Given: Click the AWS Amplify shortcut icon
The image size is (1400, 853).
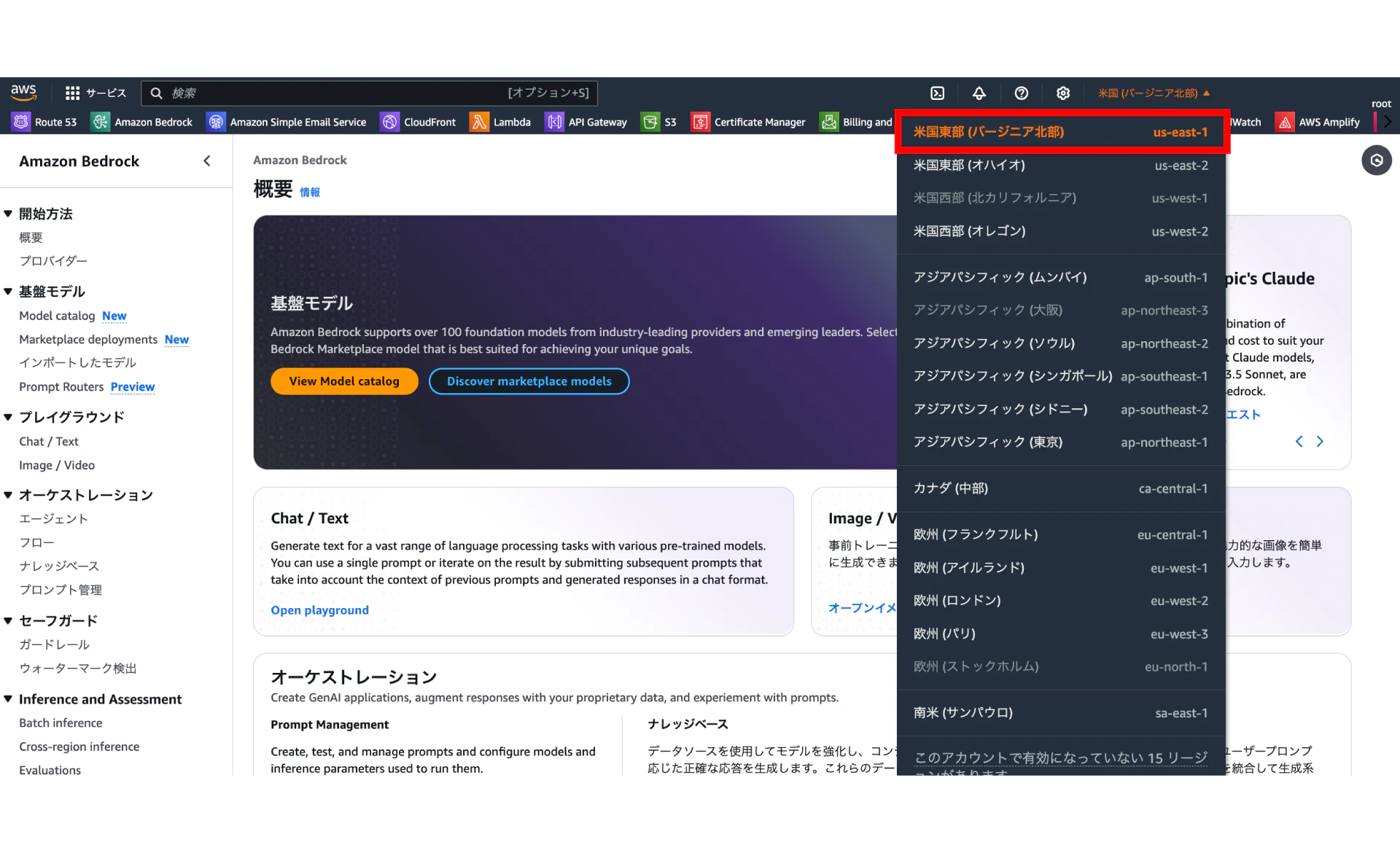Looking at the screenshot, I should [x=1286, y=122].
